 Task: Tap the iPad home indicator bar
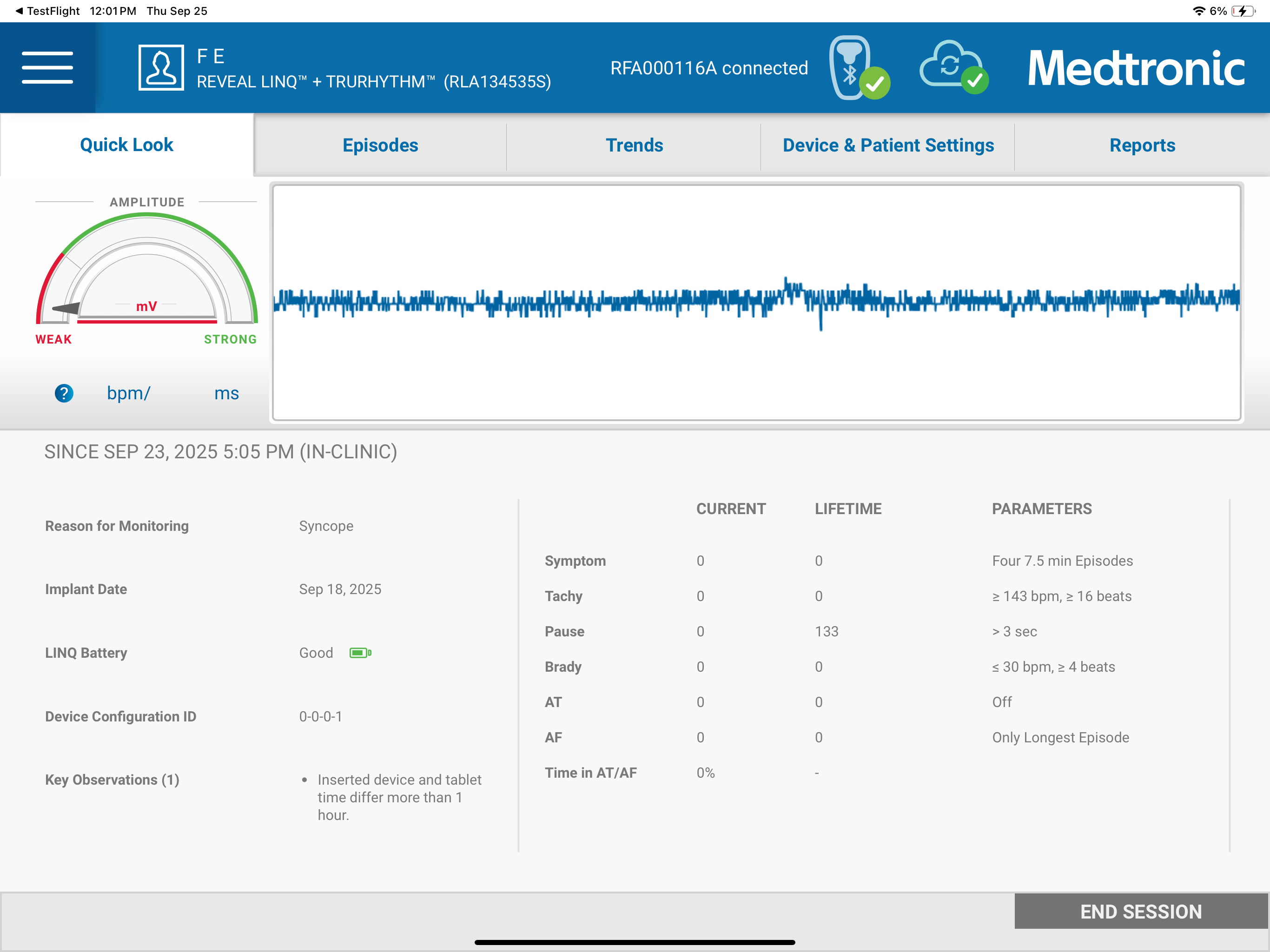point(635,942)
